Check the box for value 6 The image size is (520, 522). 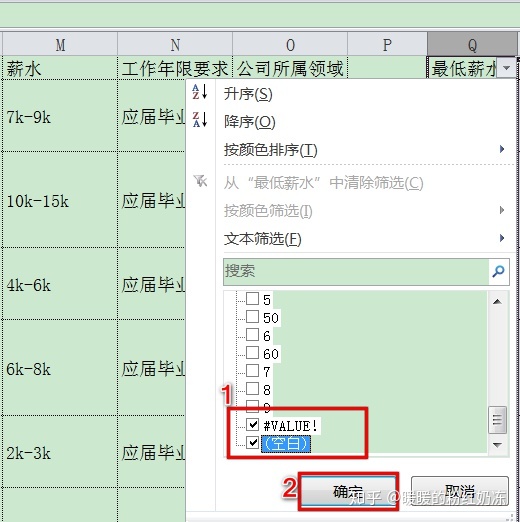252,334
